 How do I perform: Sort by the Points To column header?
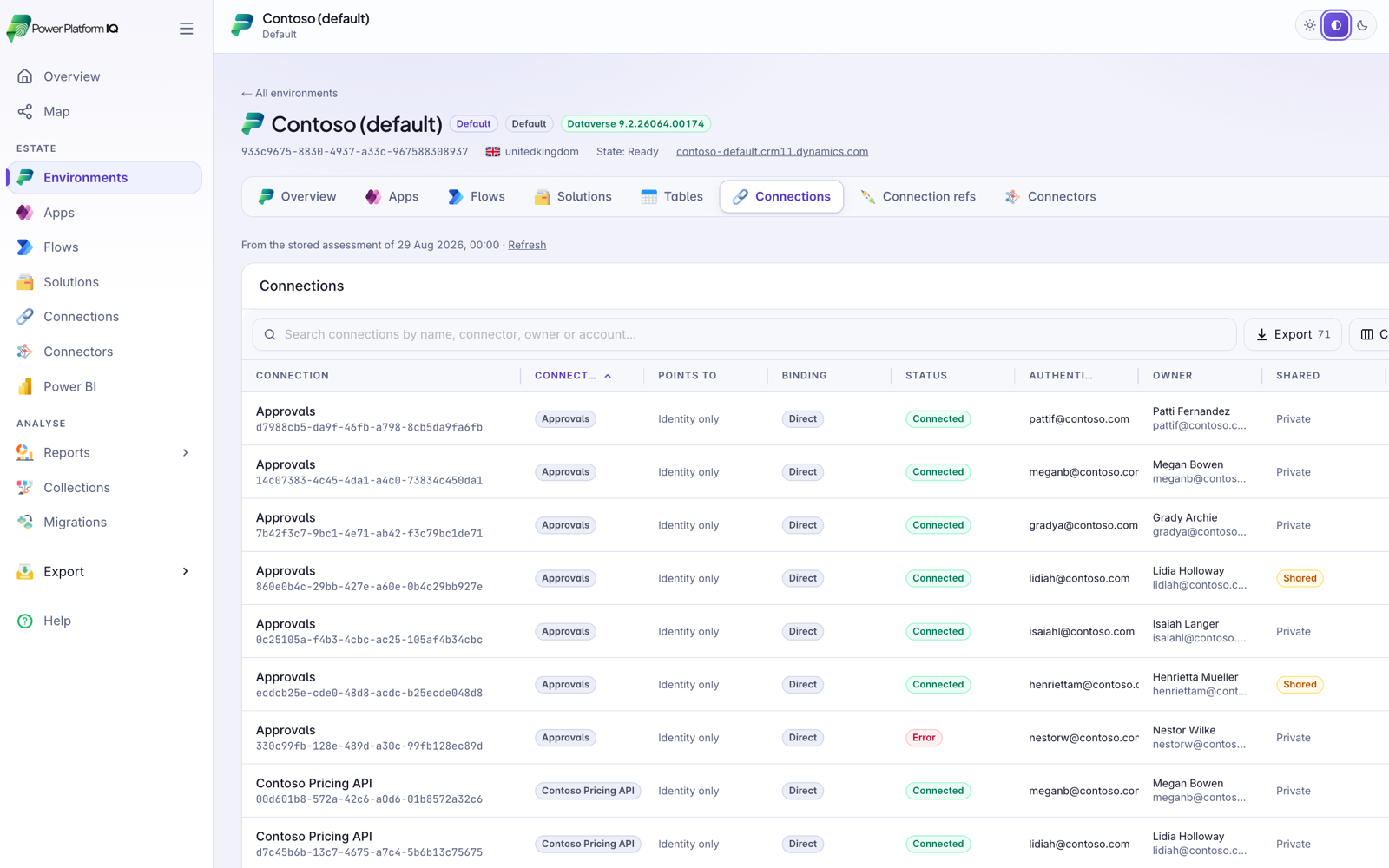pos(688,376)
